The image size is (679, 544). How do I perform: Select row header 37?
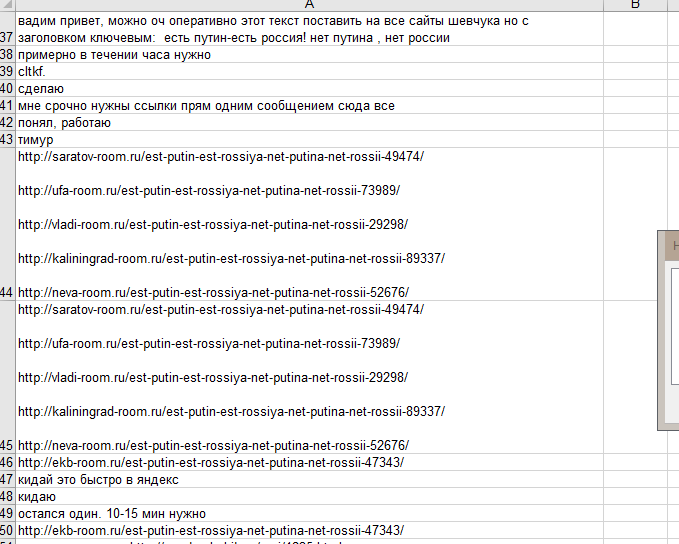point(7,29)
